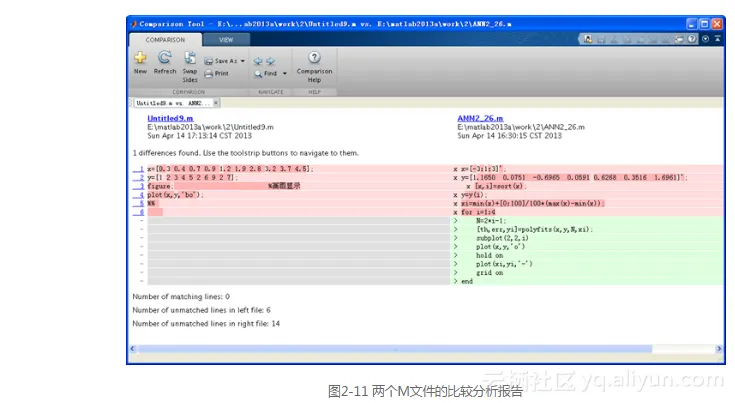This screenshot has height=403, width=735.
Task: Click the '1 differences found' message text
Action: (246, 153)
